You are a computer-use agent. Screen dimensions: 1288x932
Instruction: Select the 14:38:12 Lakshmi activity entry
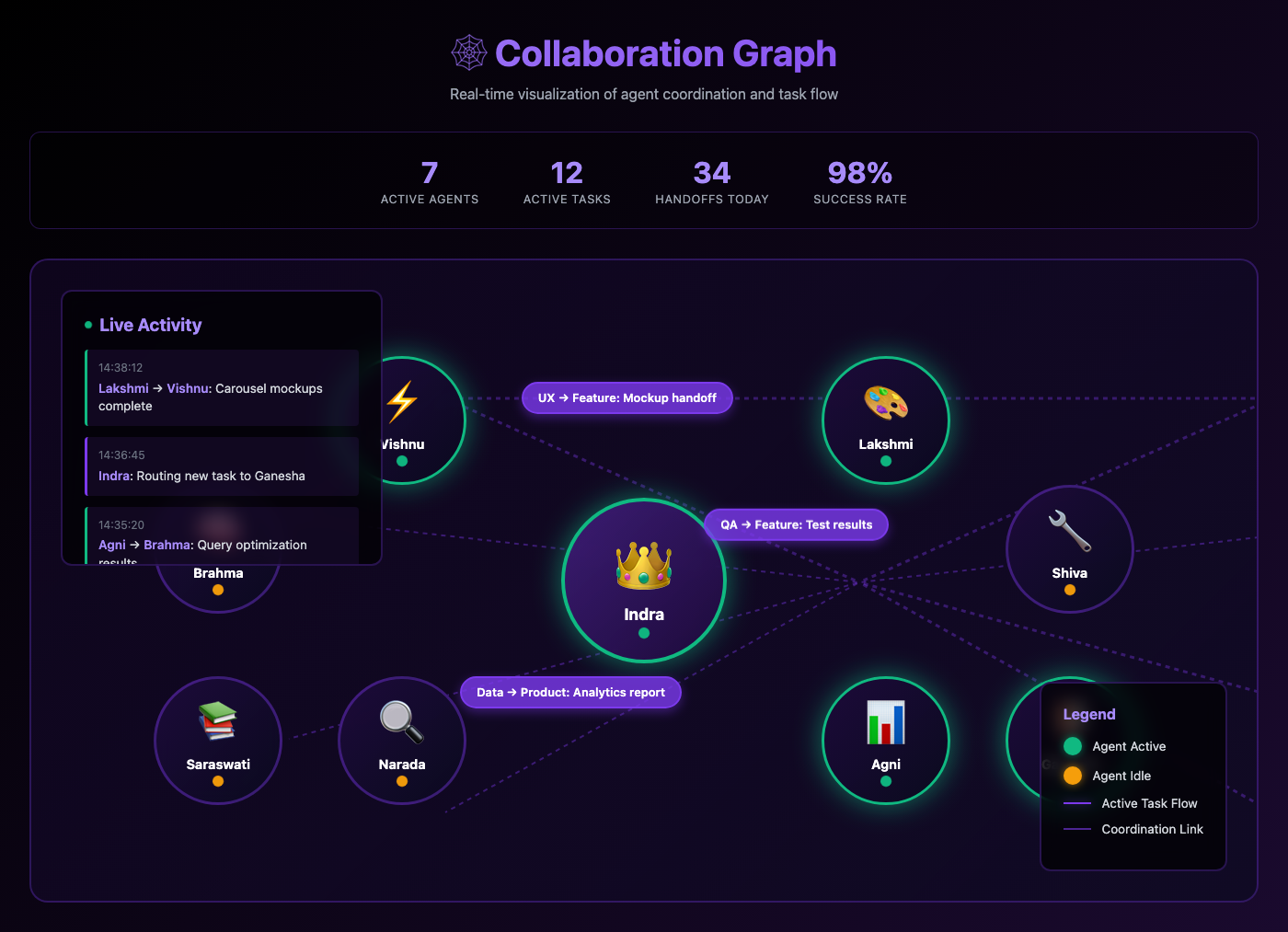click(221, 387)
